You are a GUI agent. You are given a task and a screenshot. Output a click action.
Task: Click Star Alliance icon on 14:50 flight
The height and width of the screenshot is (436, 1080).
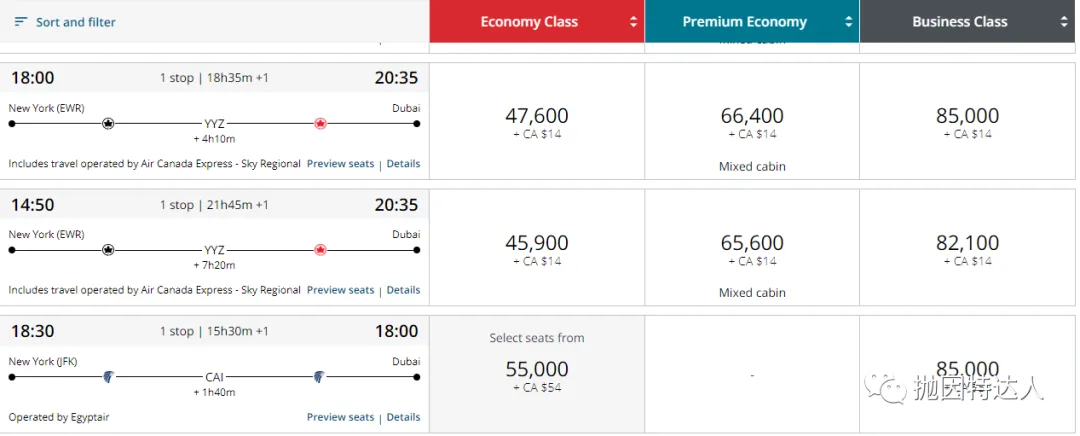(108, 250)
